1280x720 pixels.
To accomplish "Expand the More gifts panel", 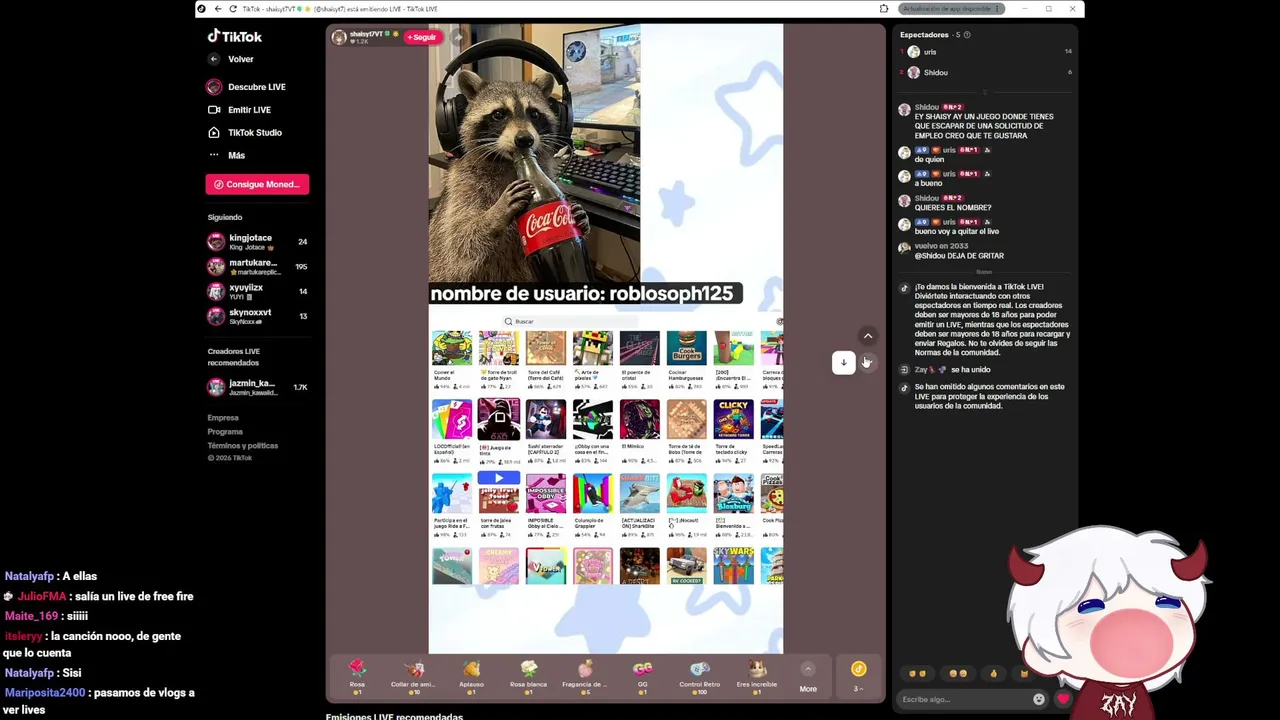I will point(808,678).
